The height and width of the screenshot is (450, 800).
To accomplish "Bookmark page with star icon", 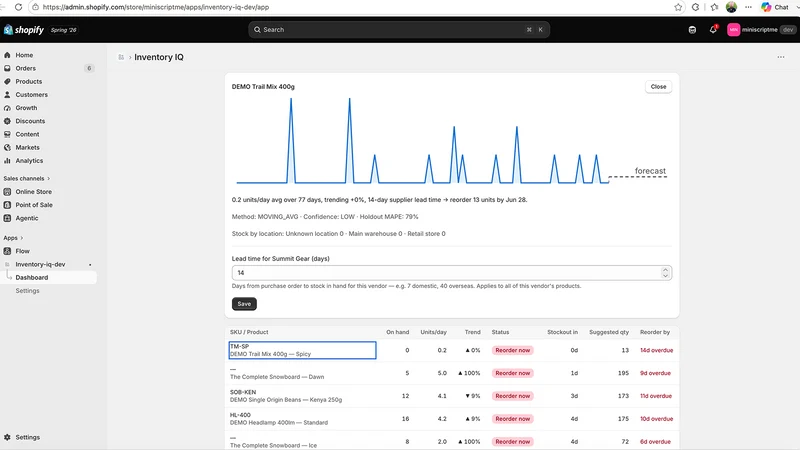I will click(678, 7).
